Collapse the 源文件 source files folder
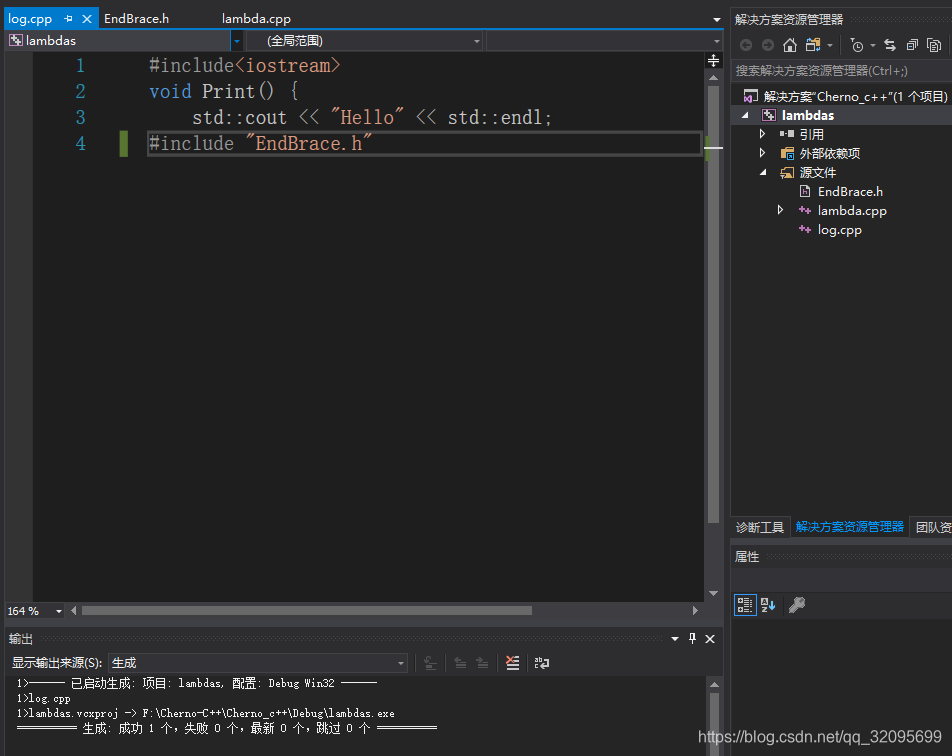The width and height of the screenshot is (952, 756). tap(763, 172)
